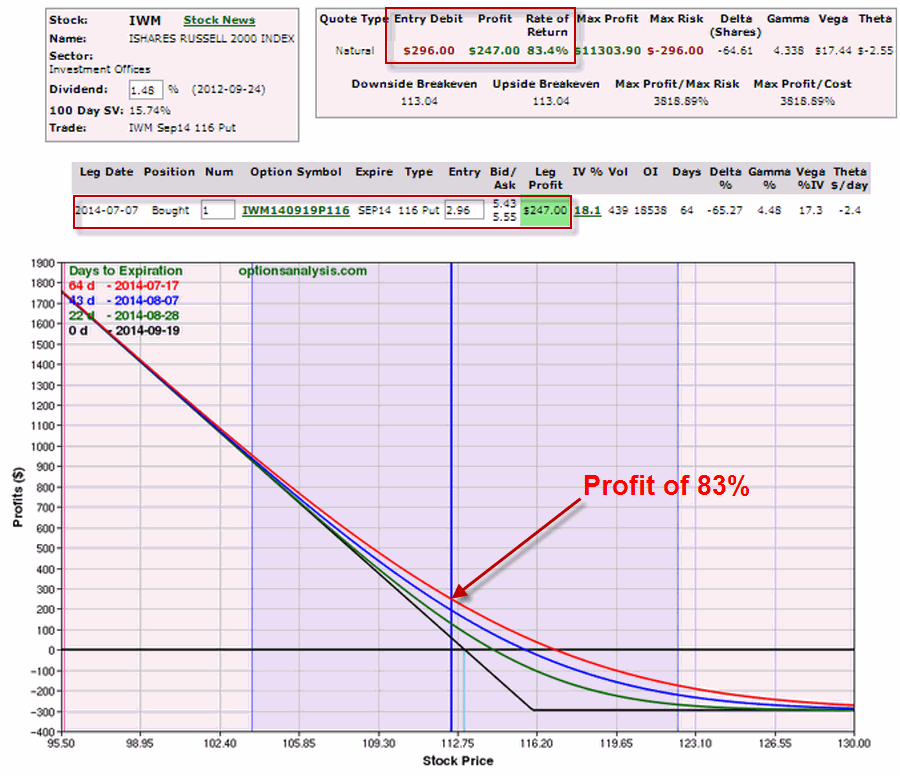Select the 0 d 2014-09-19 legend entry

click(123, 331)
